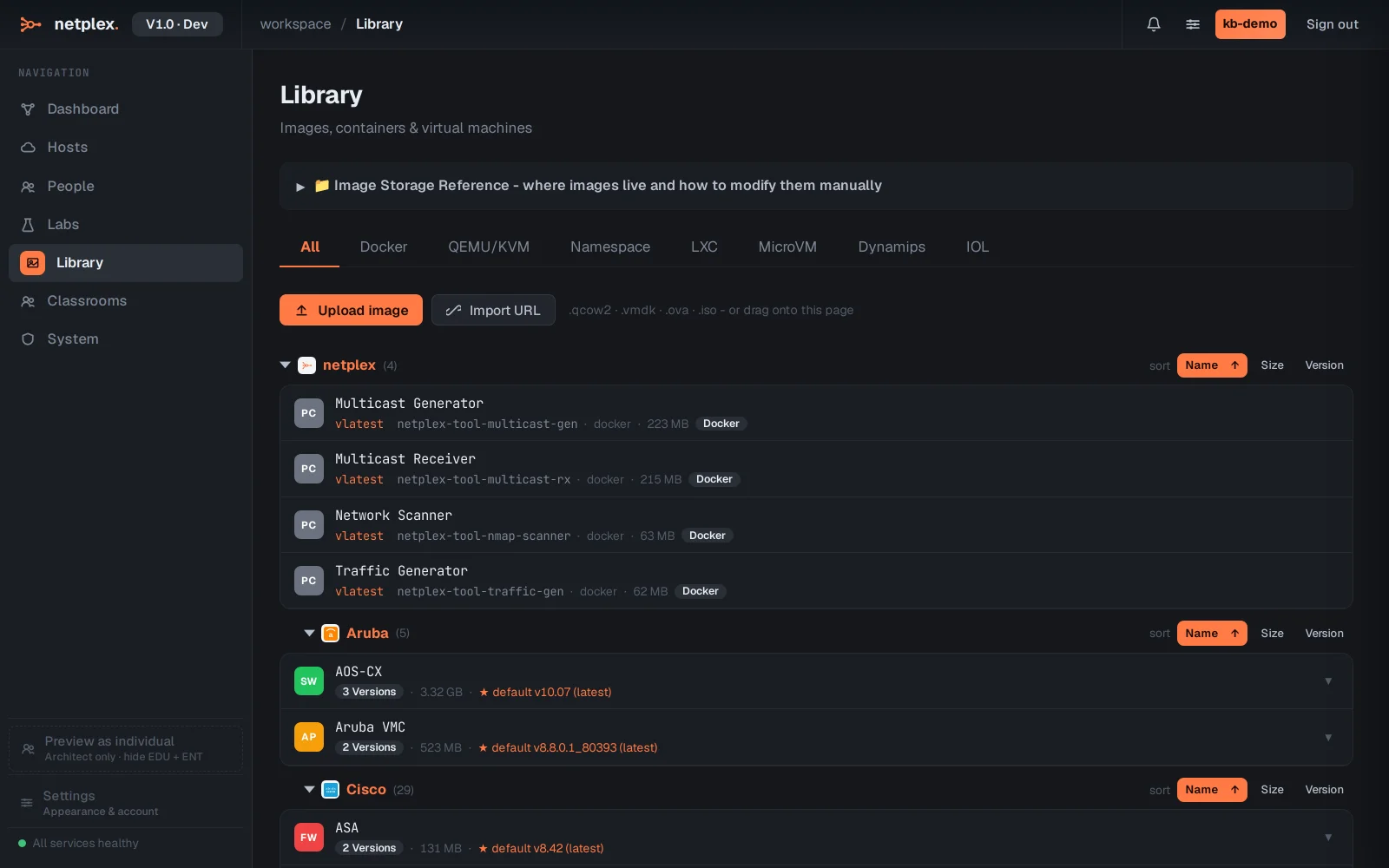Click the Settings sliders icon in sidebar

coord(27,803)
